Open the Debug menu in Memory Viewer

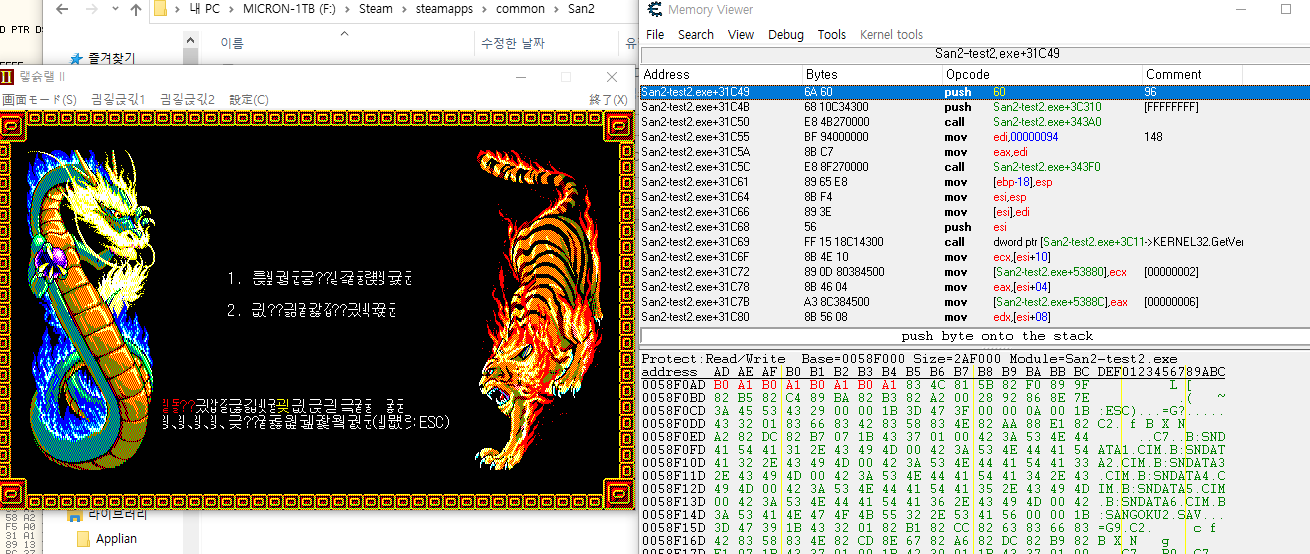(x=786, y=34)
